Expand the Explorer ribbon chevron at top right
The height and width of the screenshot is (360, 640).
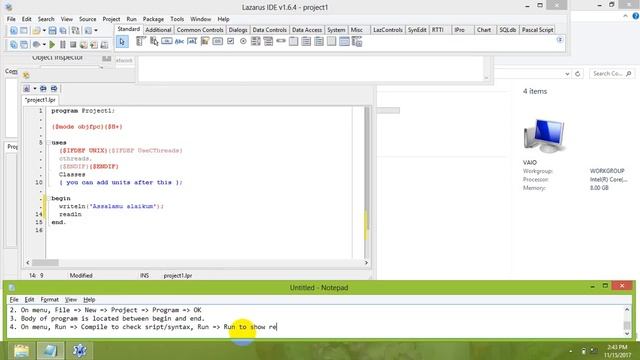[625, 16]
